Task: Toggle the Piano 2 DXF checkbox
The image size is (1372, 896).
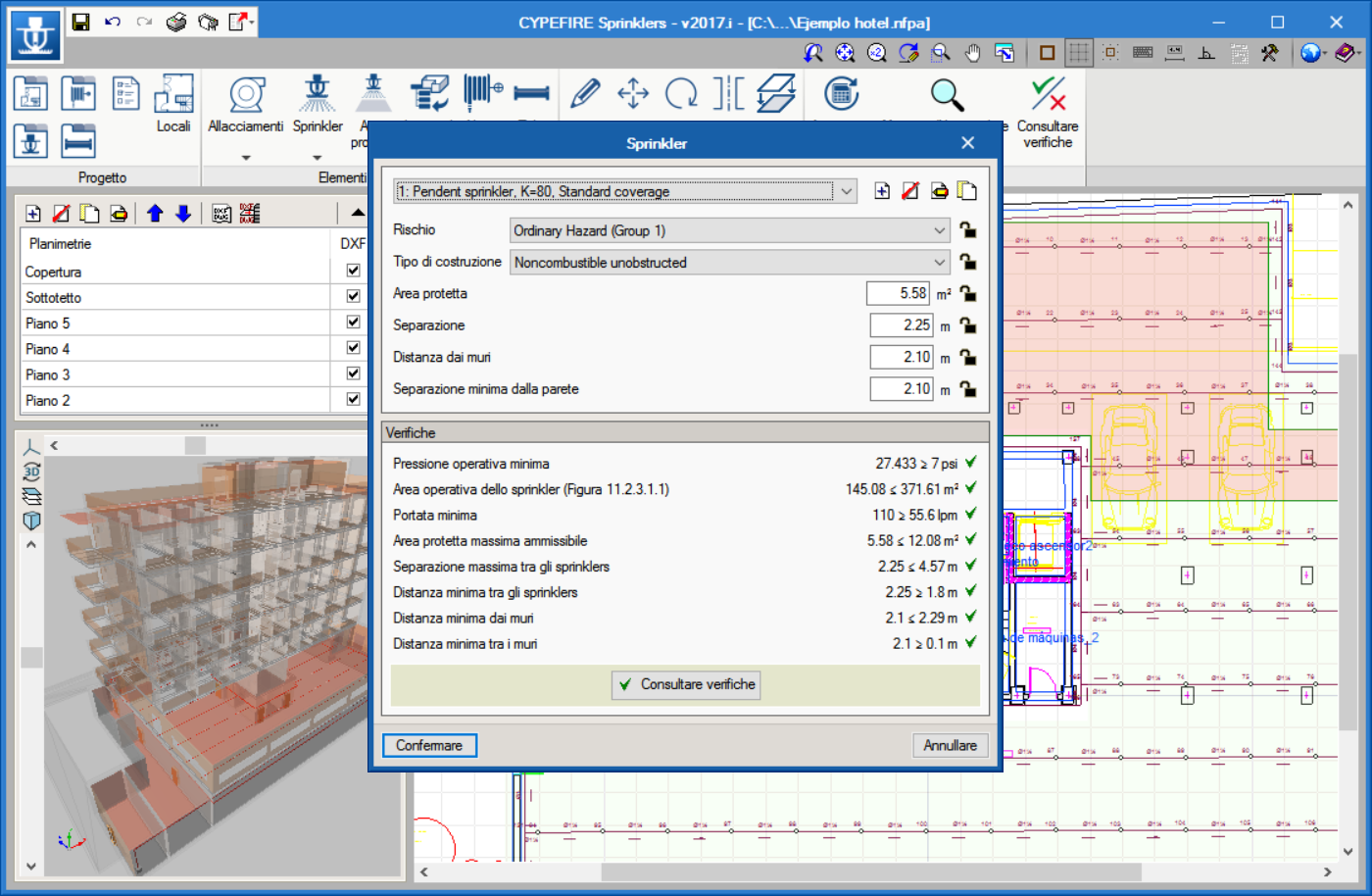Action: click(x=353, y=399)
